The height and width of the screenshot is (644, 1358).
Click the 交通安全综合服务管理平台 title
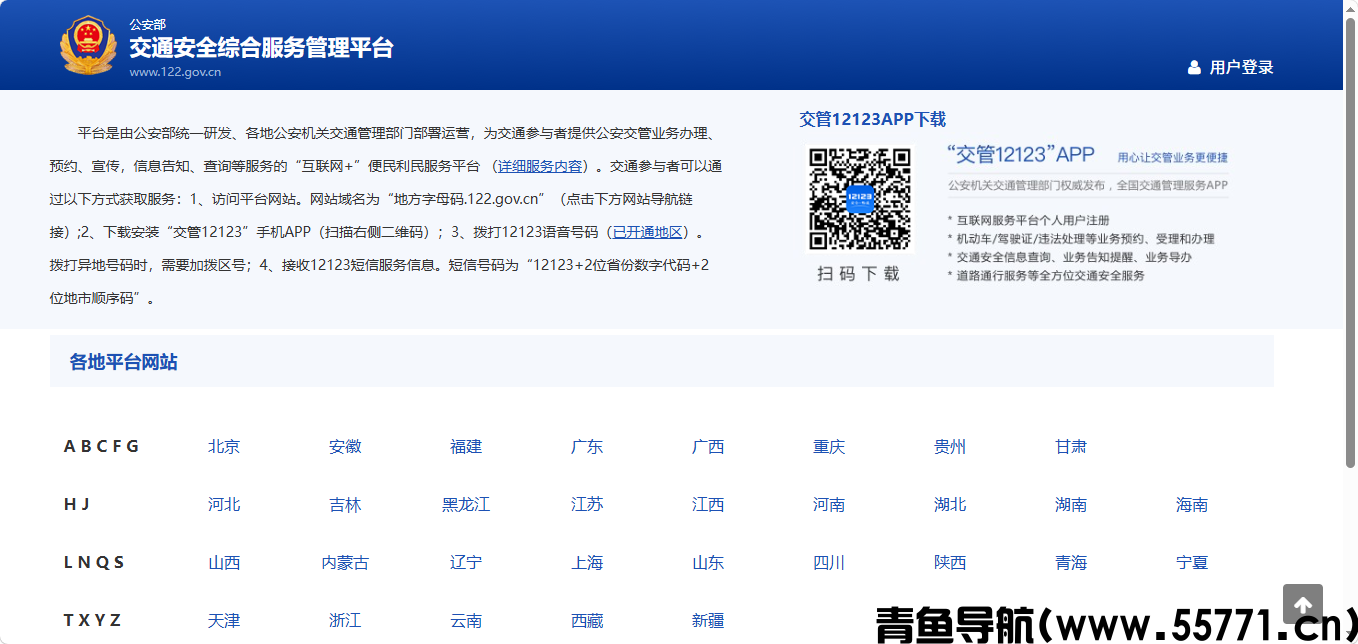pos(261,48)
